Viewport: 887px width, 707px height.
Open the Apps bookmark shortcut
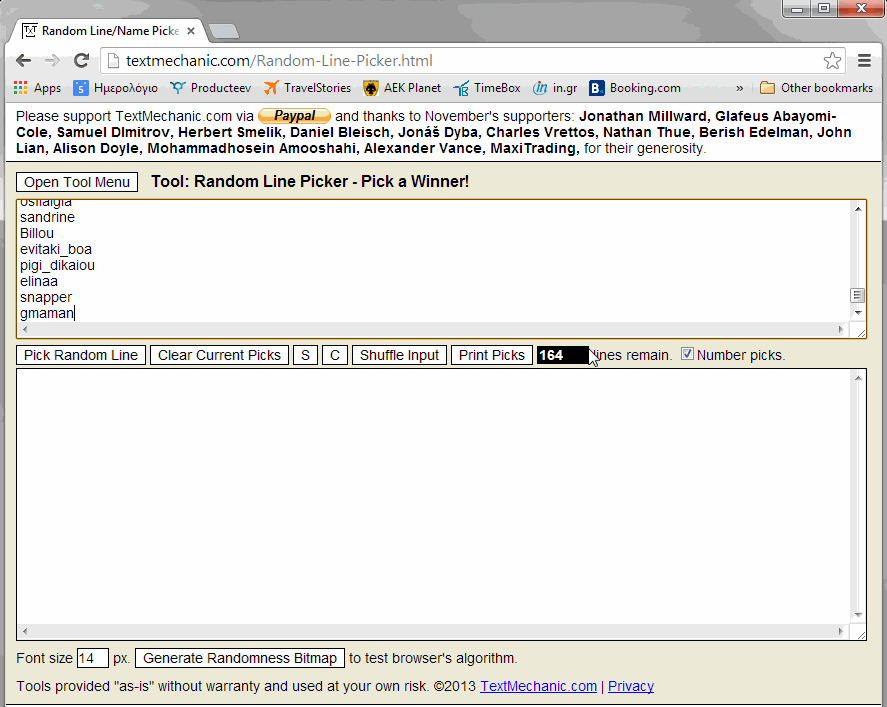[37, 88]
